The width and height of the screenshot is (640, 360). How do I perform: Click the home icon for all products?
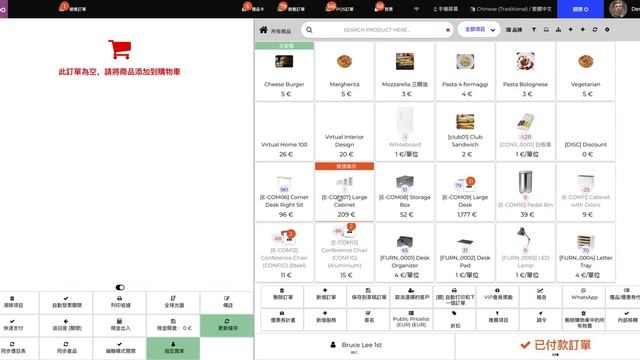tap(264, 30)
